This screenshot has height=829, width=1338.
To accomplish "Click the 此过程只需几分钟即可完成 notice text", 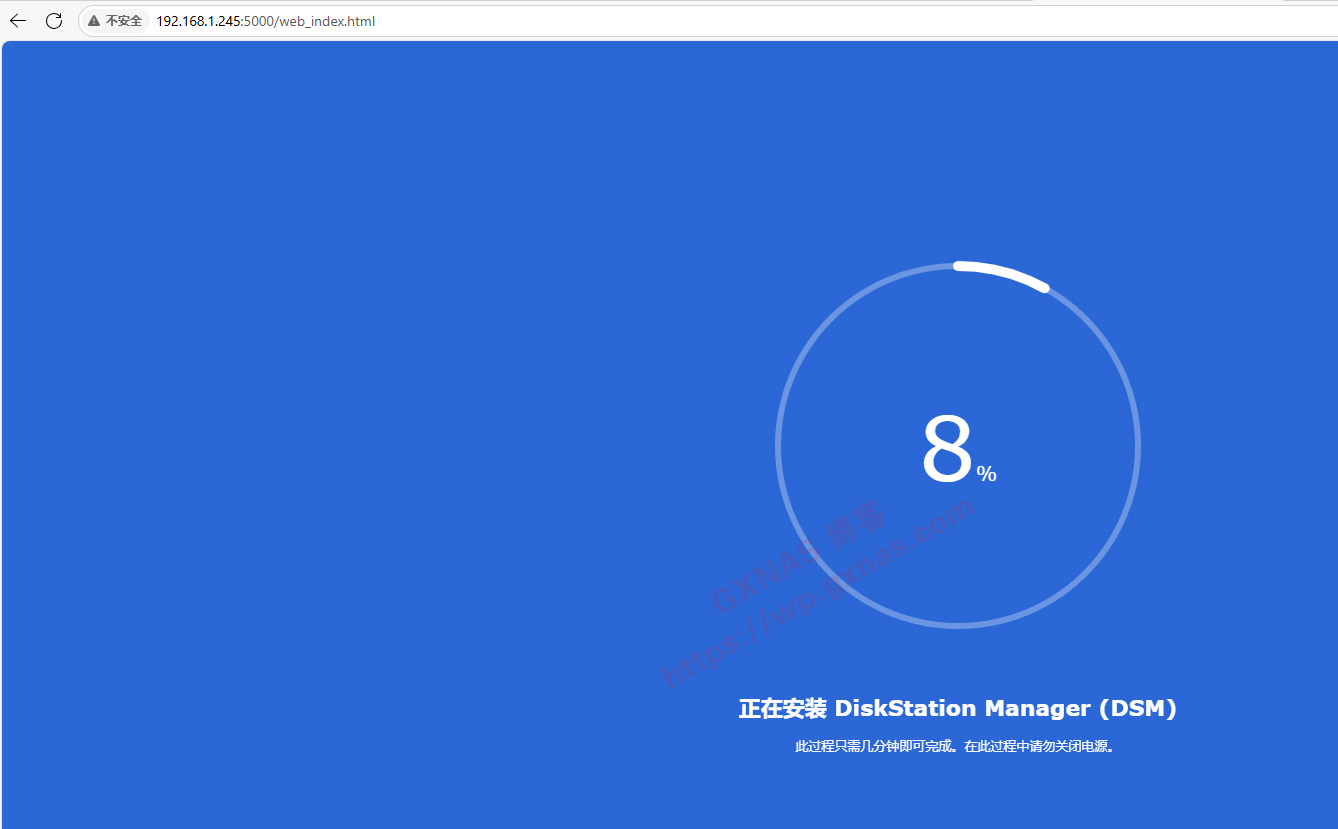I will pos(876,746).
